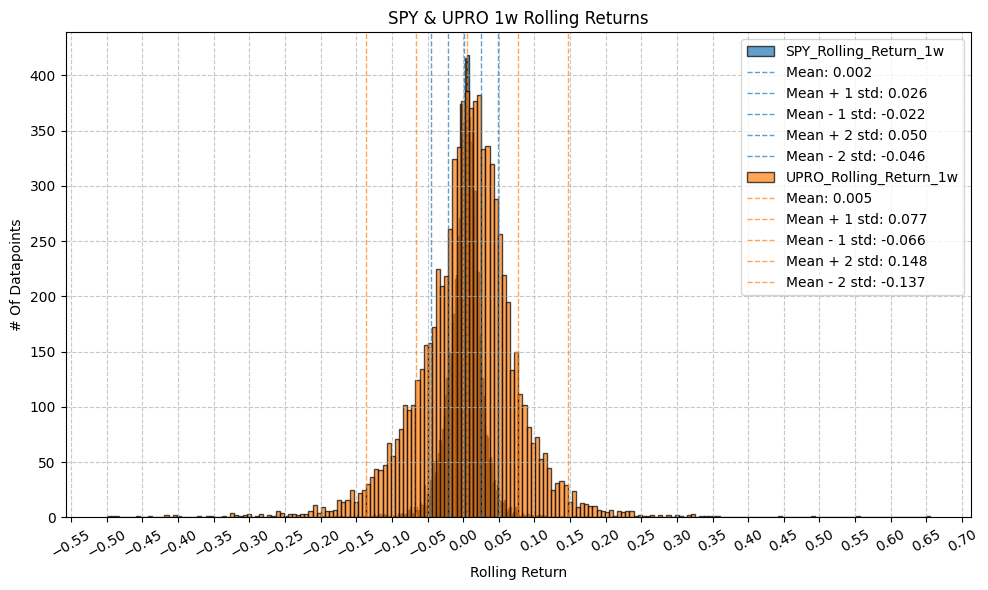Choose the 'Mean - 1 std: -0.066' legend entry
988x590 pixels.
pos(856,240)
